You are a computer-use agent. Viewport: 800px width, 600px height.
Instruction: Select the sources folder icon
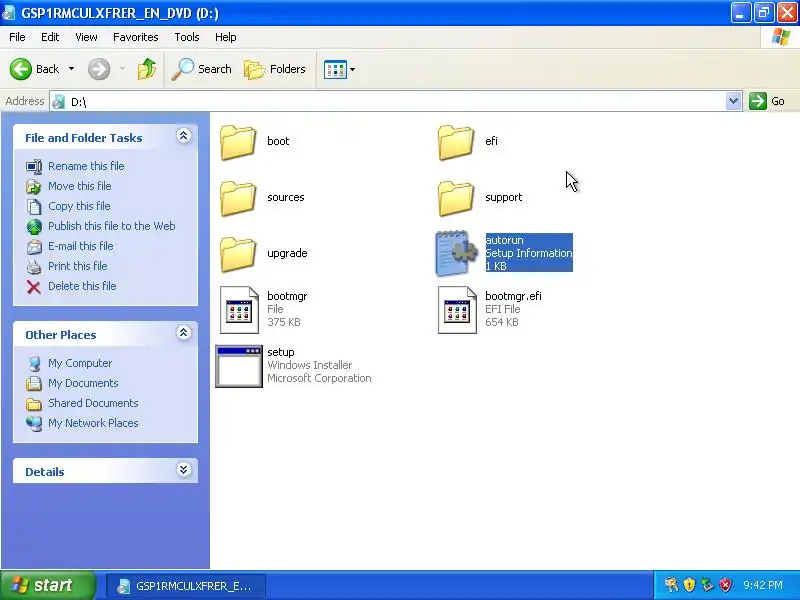(x=238, y=198)
